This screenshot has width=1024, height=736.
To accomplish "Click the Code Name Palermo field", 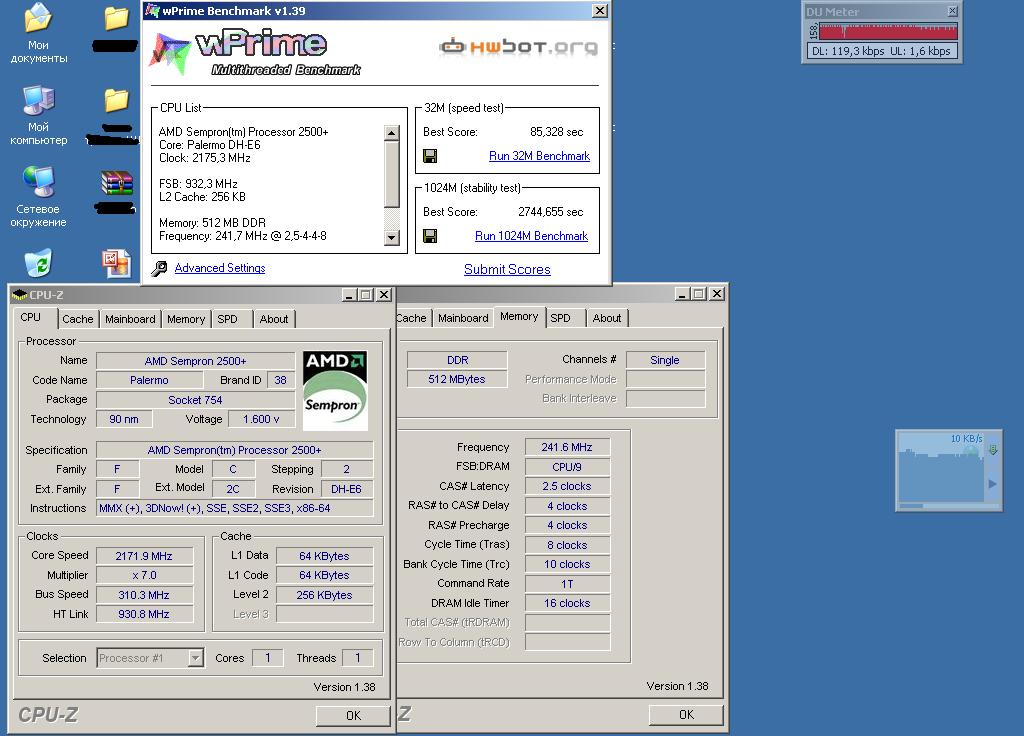I will click(x=149, y=380).
